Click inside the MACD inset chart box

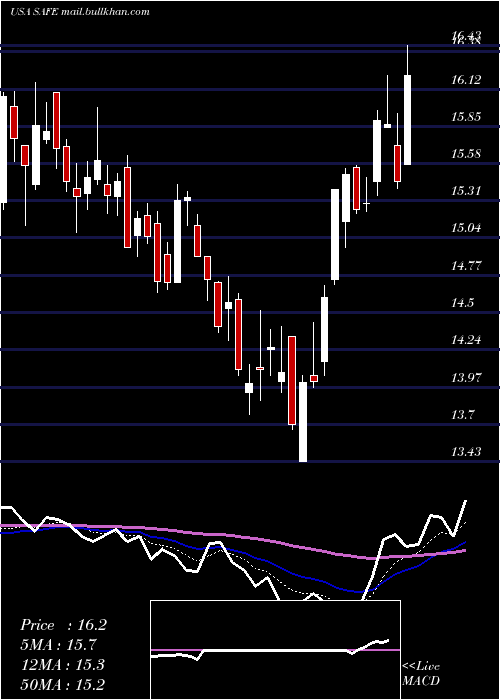(x=275, y=650)
